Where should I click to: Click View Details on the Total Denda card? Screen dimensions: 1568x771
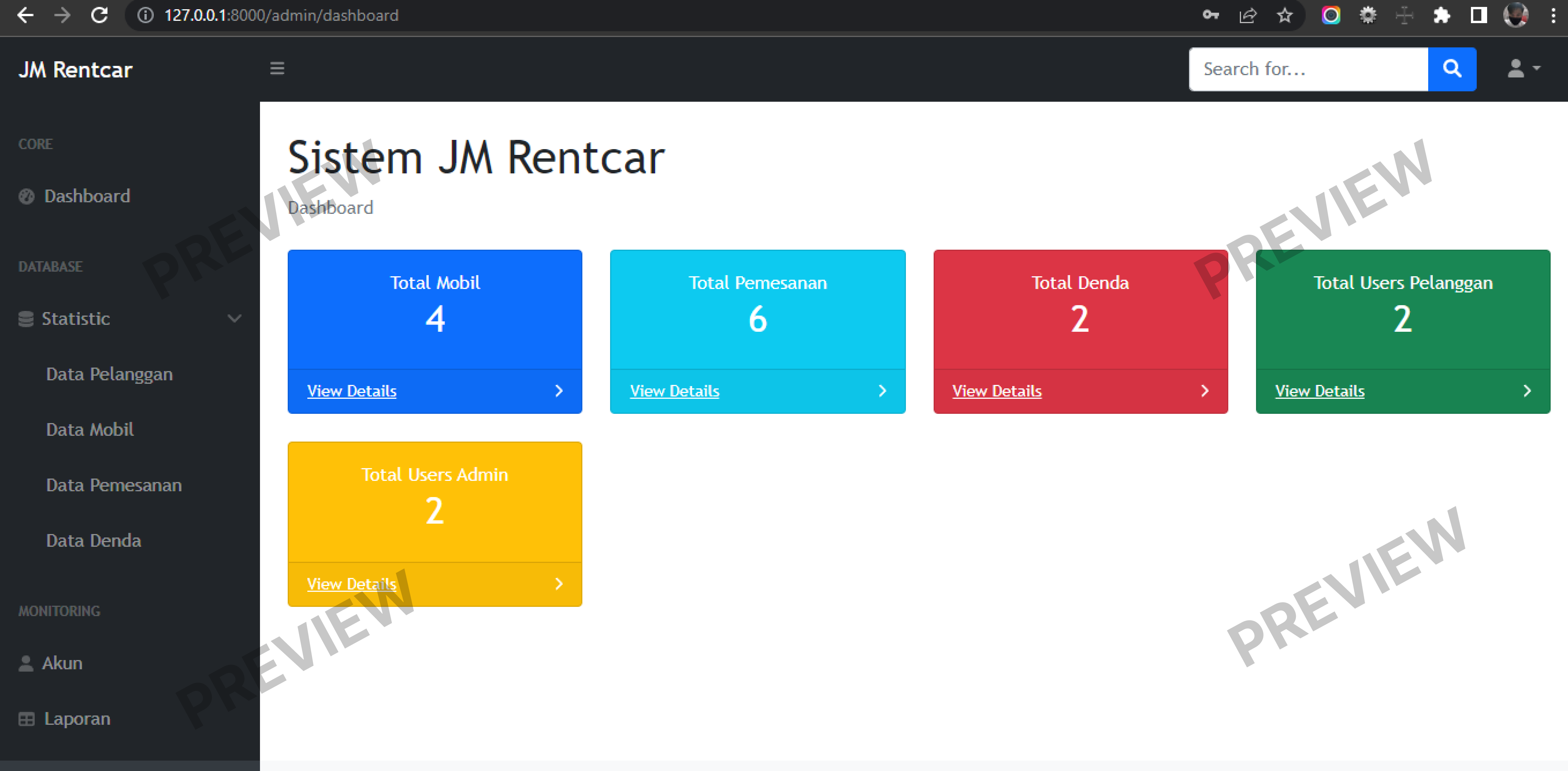(x=997, y=391)
